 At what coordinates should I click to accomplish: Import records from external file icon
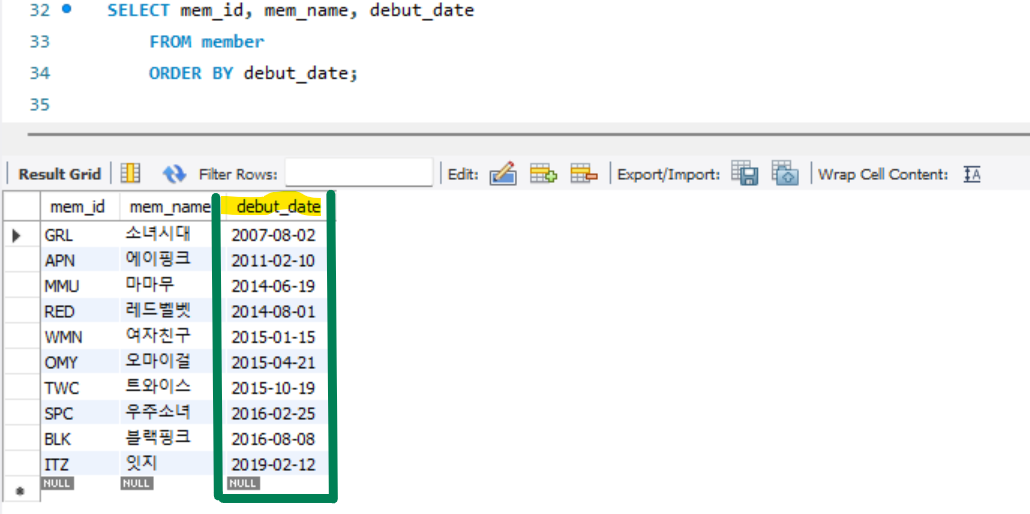(785, 174)
